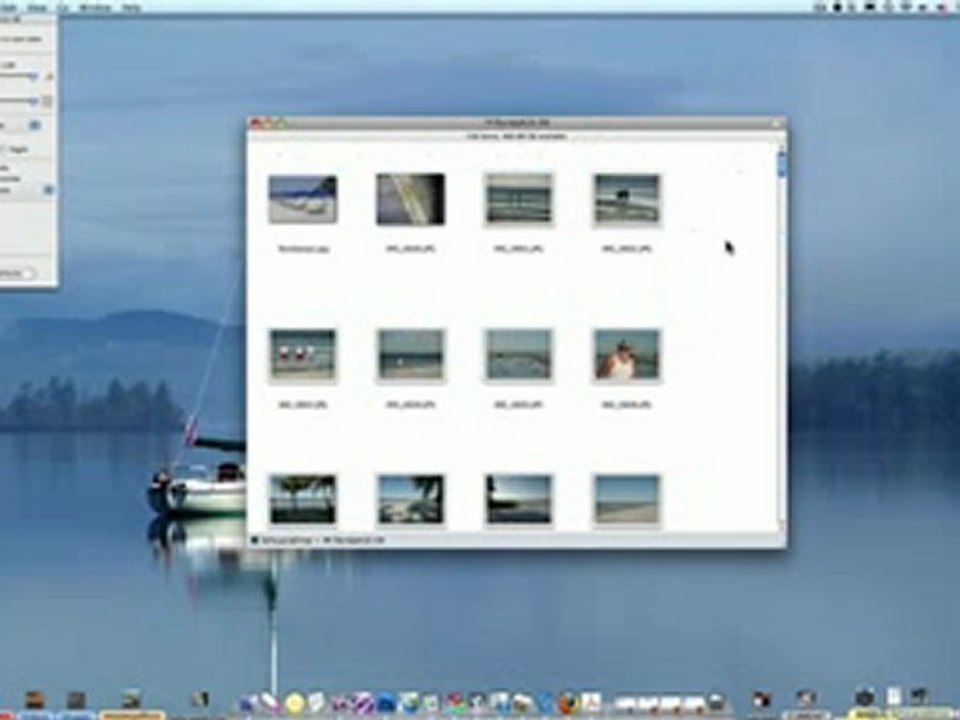Select the second-row sea photo with a small white dot
This screenshot has width=960, height=720.
(411, 355)
